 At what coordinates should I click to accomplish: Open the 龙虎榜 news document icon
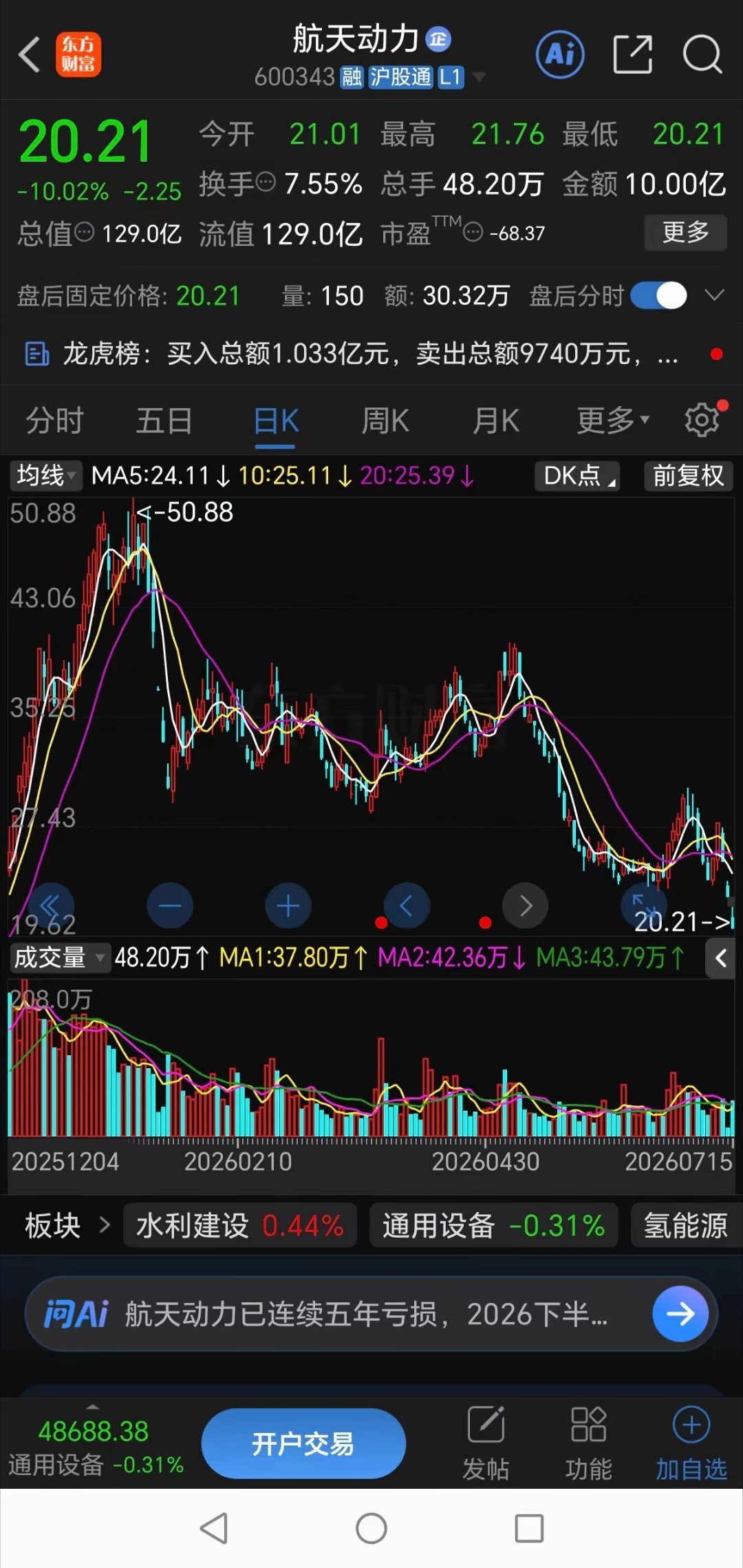pyautogui.click(x=36, y=354)
